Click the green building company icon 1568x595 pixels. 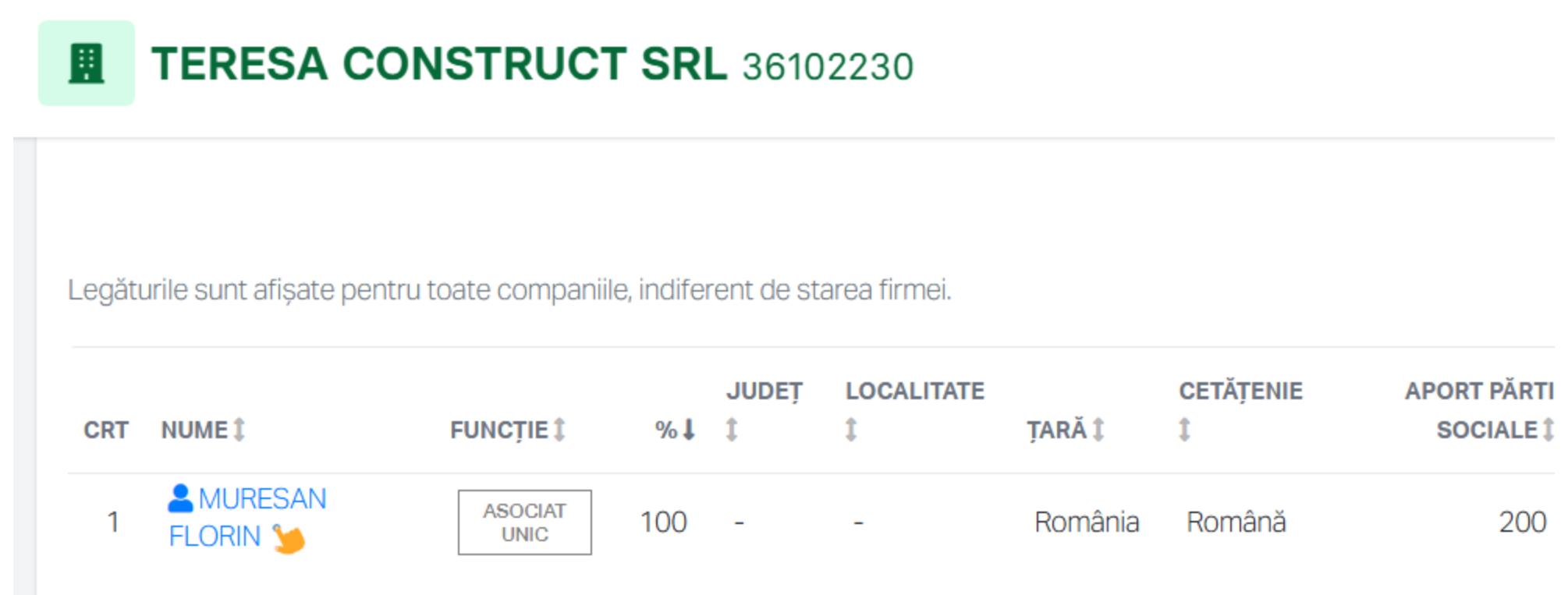coord(86,63)
